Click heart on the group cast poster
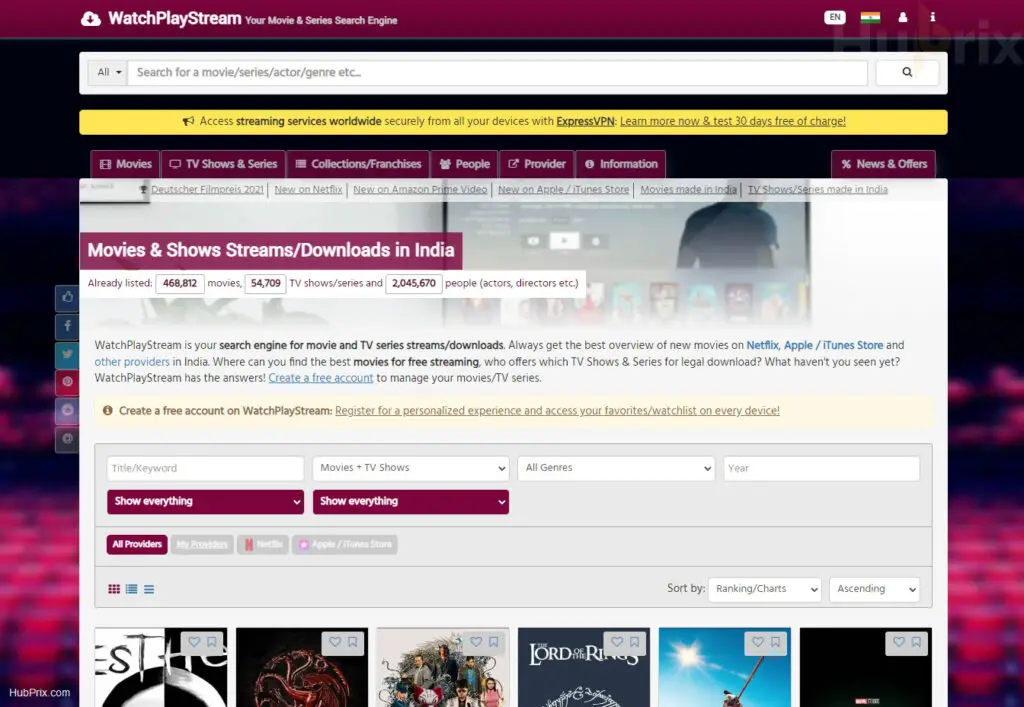 pos(476,642)
